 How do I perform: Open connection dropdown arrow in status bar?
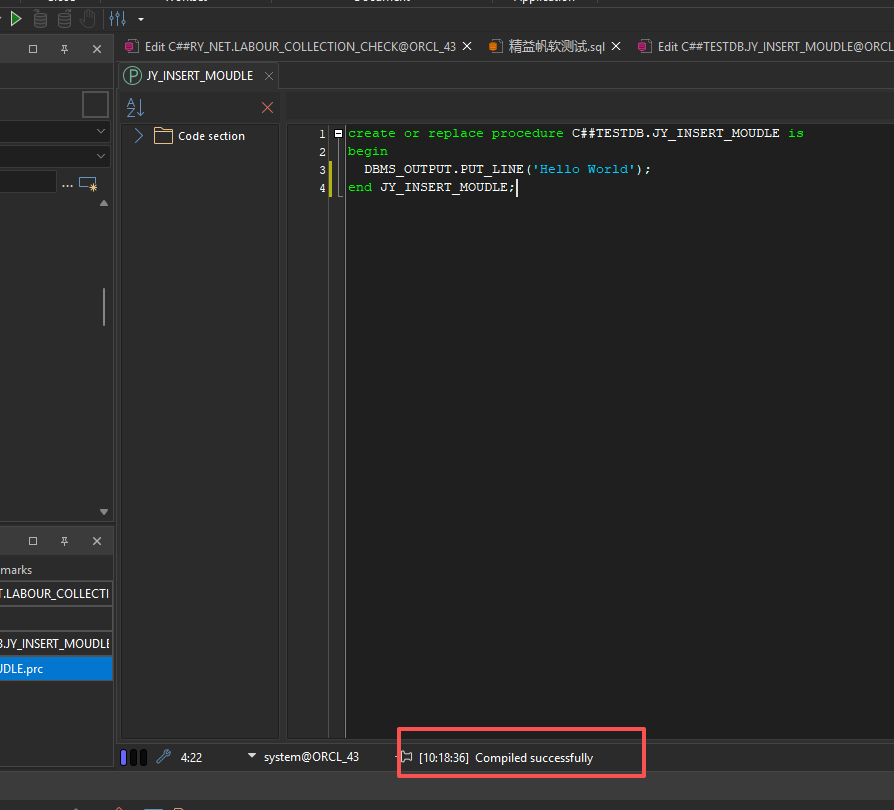251,756
